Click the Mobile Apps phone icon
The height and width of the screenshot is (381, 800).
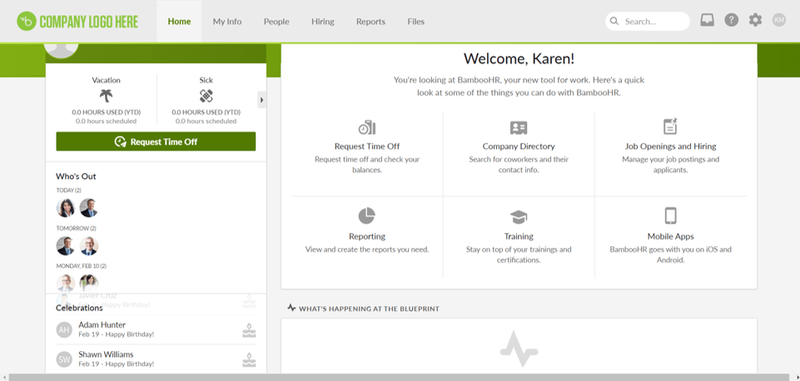(670, 216)
